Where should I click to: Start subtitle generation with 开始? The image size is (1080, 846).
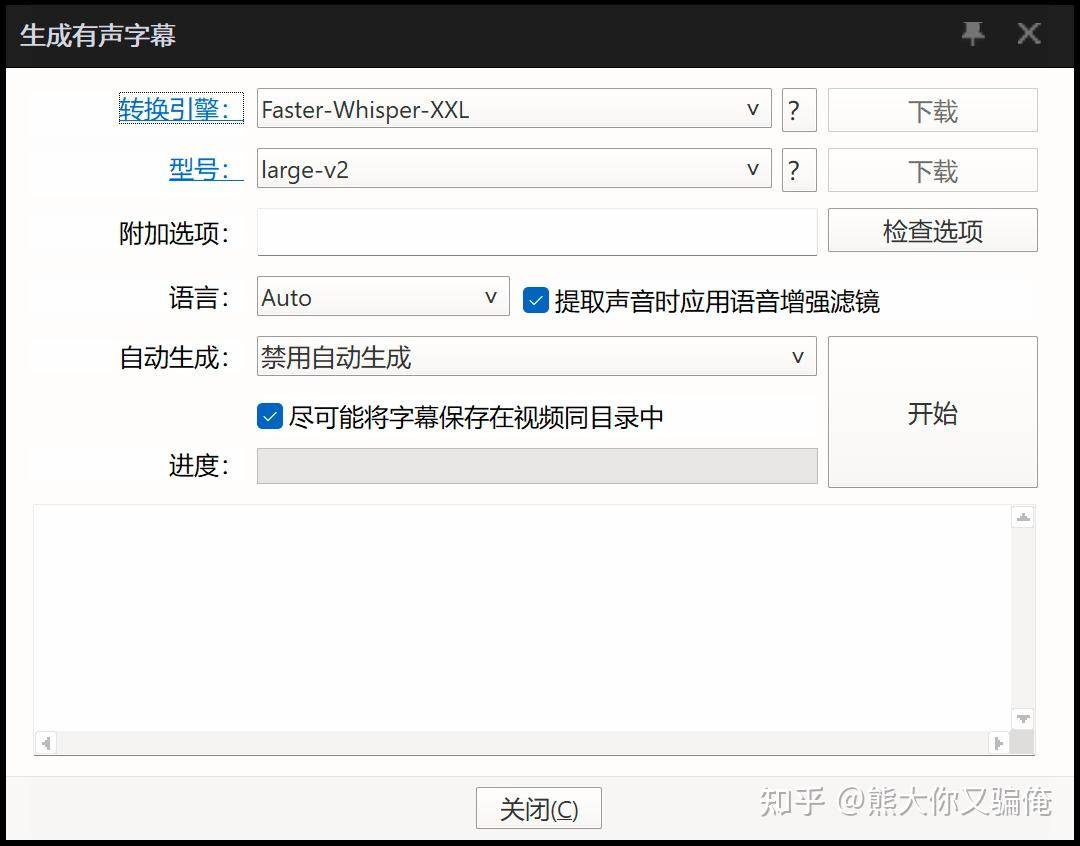[933, 412]
